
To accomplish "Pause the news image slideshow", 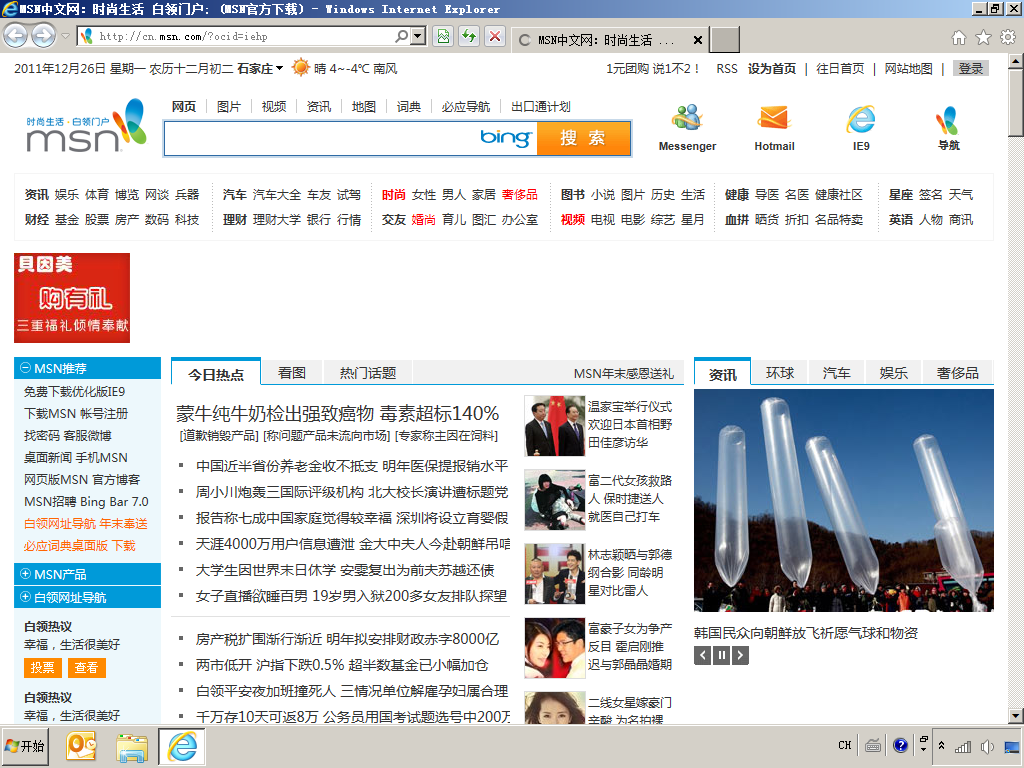I will click(x=721, y=655).
